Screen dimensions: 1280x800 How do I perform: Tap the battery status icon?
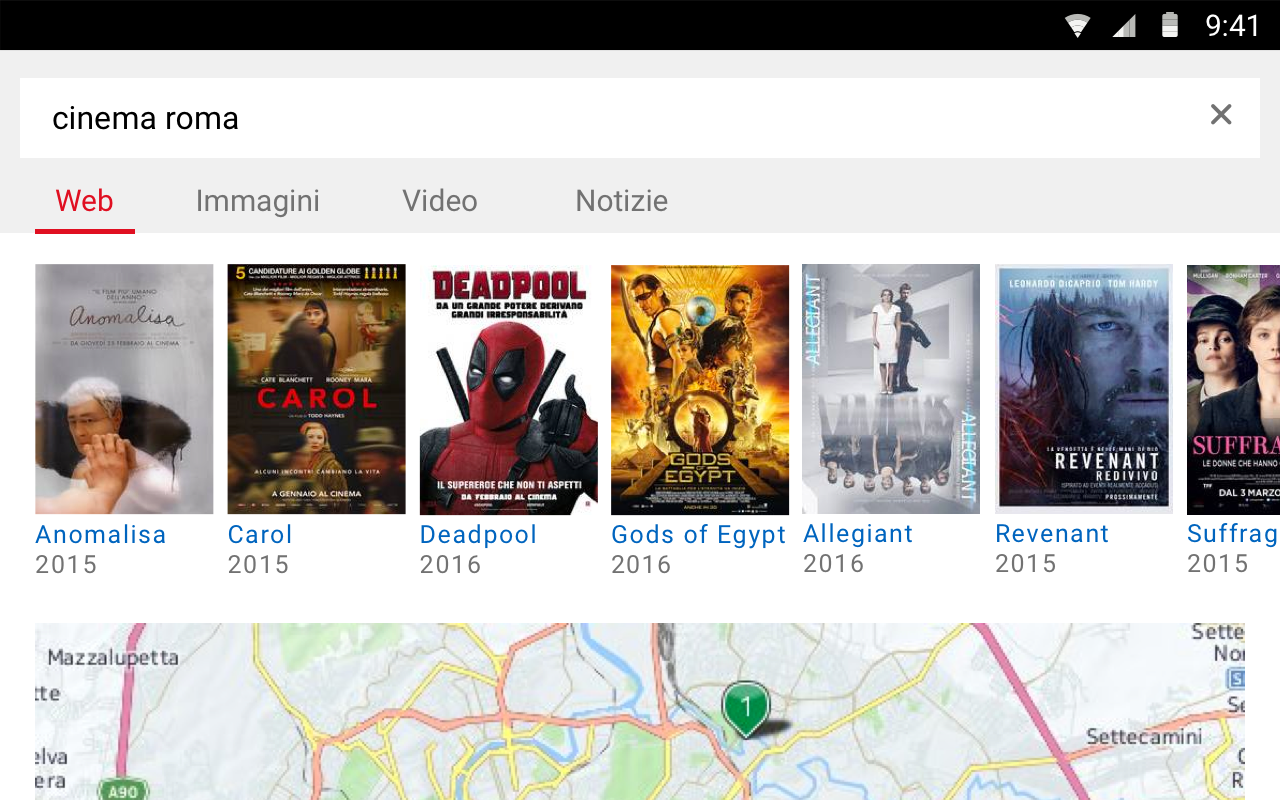1170,25
